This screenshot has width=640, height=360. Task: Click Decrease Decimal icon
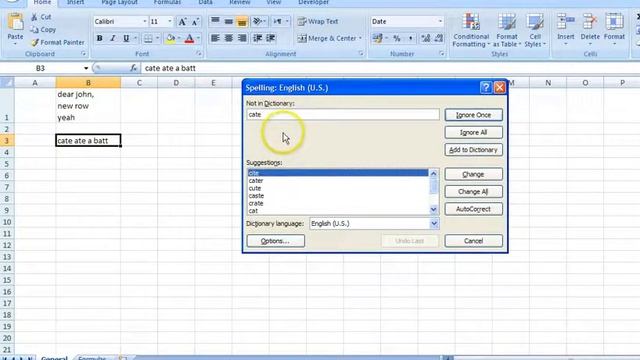(439, 38)
